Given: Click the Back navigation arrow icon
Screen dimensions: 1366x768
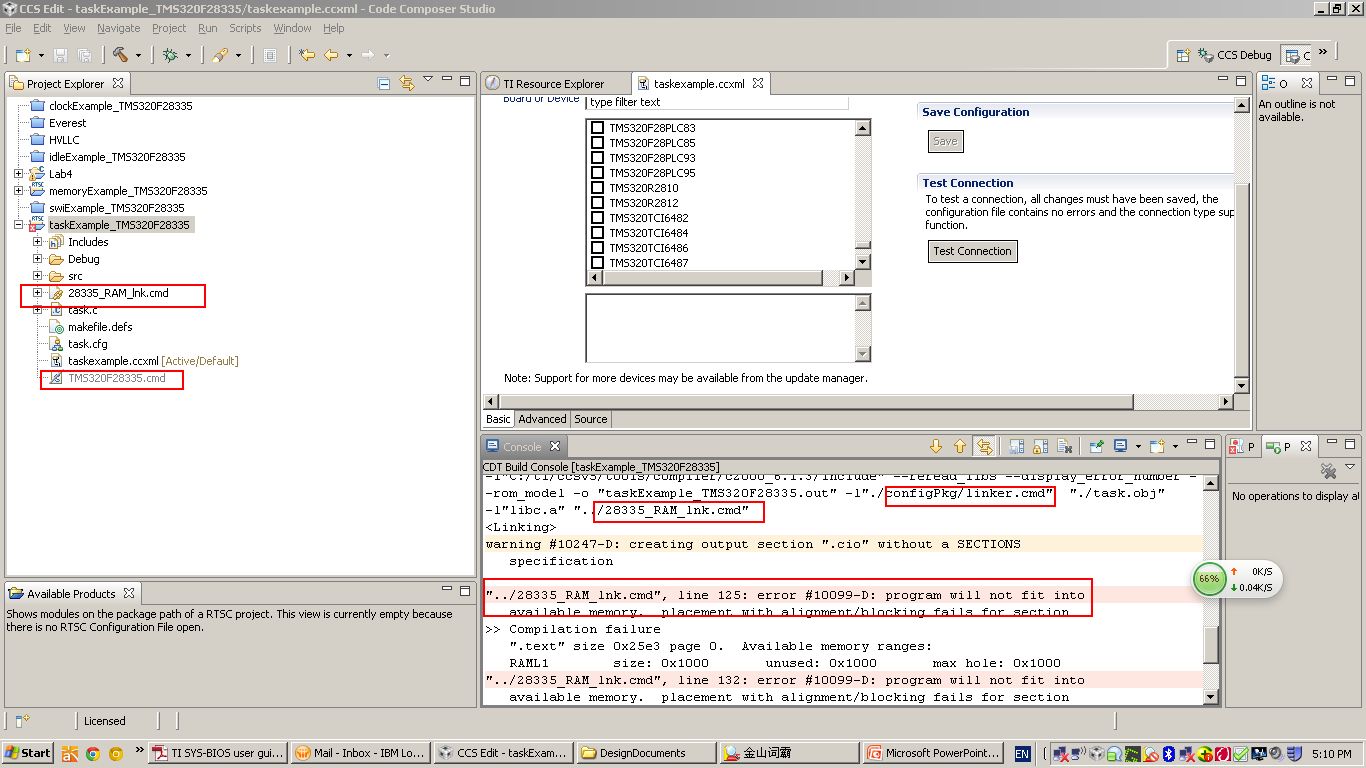Looking at the screenshot, I should tap(331, 55).
